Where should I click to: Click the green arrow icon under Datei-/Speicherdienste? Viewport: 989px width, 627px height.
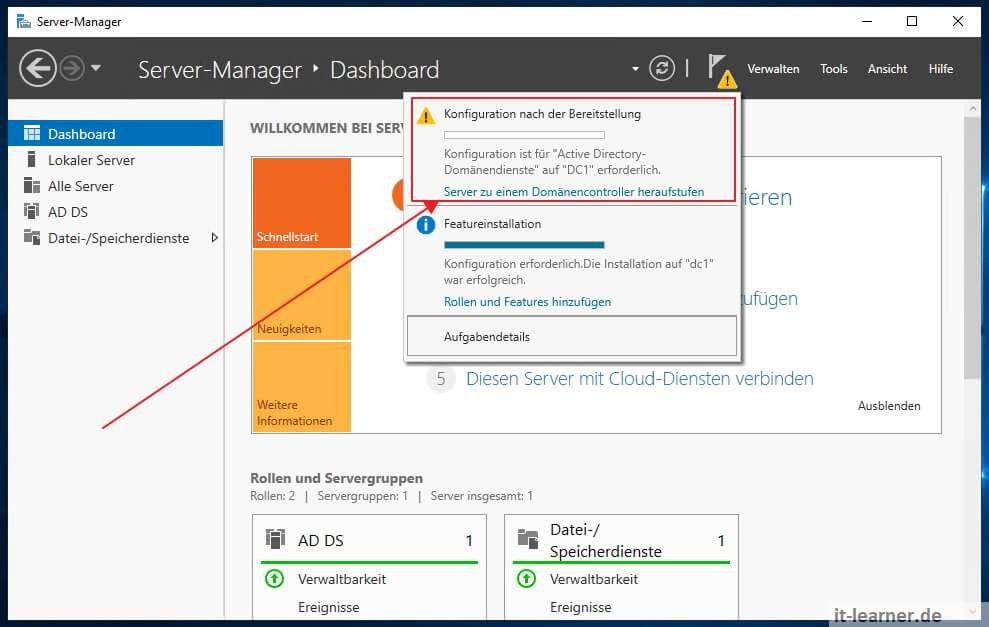pyautogui.click(x=528, y=579)
